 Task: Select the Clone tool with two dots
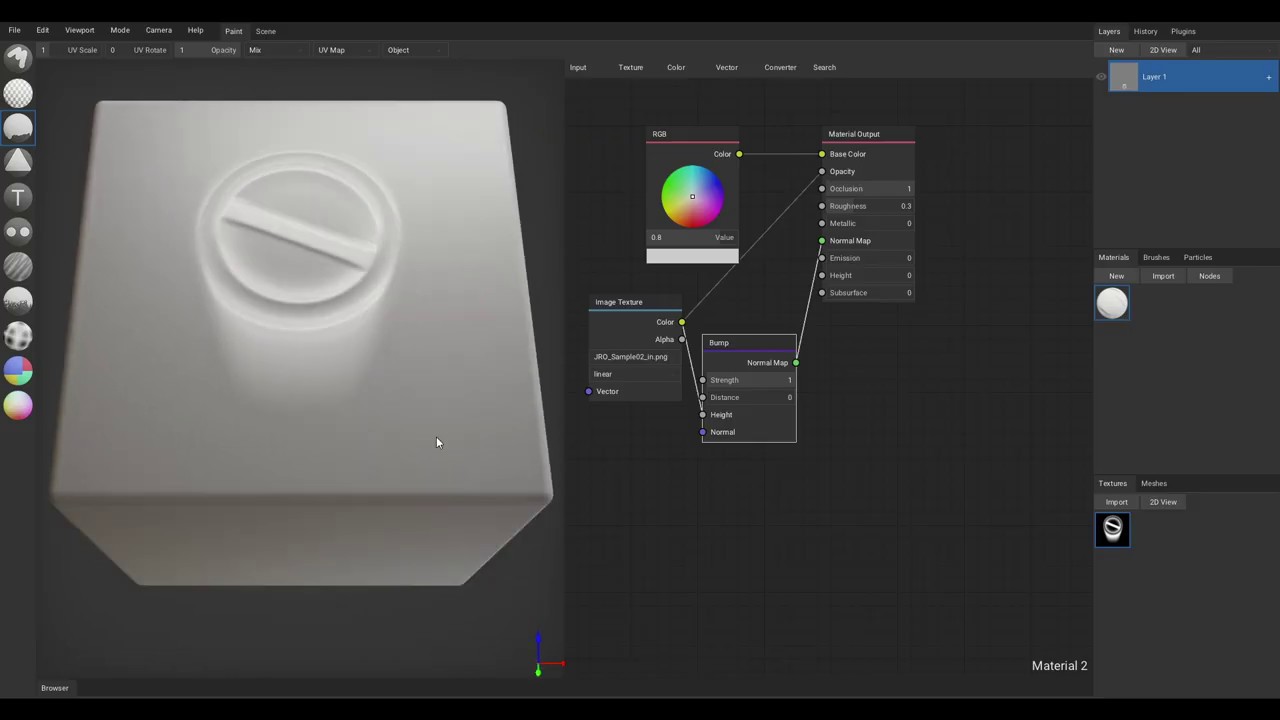pos(18,232)
